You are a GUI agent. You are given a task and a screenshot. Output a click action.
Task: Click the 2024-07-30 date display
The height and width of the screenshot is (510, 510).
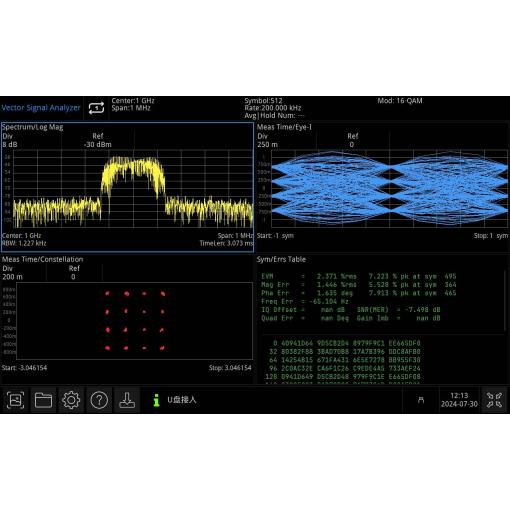[459, 404]
